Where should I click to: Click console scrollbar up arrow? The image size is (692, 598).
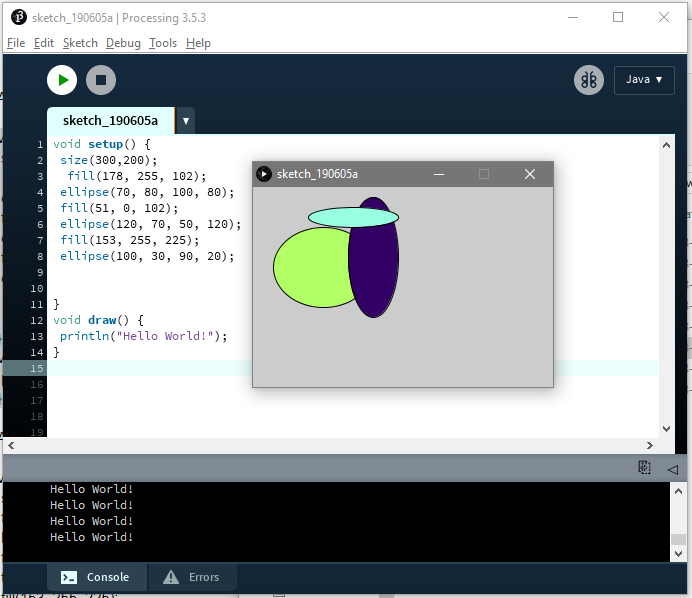pyautogui.click(x=678, y=491)
